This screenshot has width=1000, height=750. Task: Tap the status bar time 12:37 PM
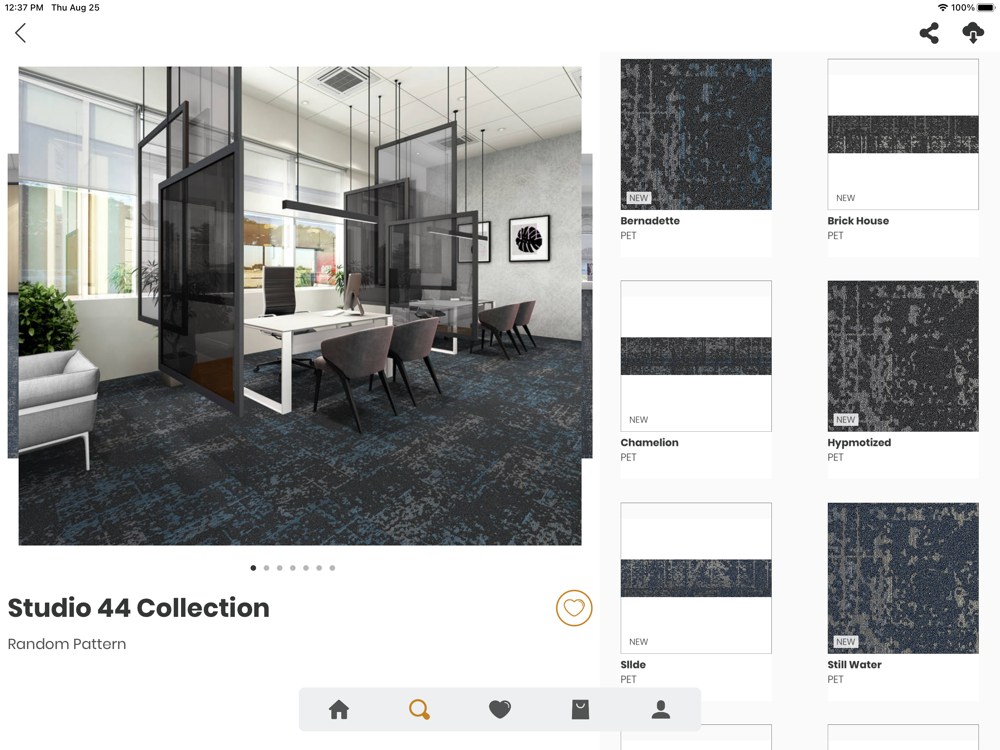[x=24, y=8]
